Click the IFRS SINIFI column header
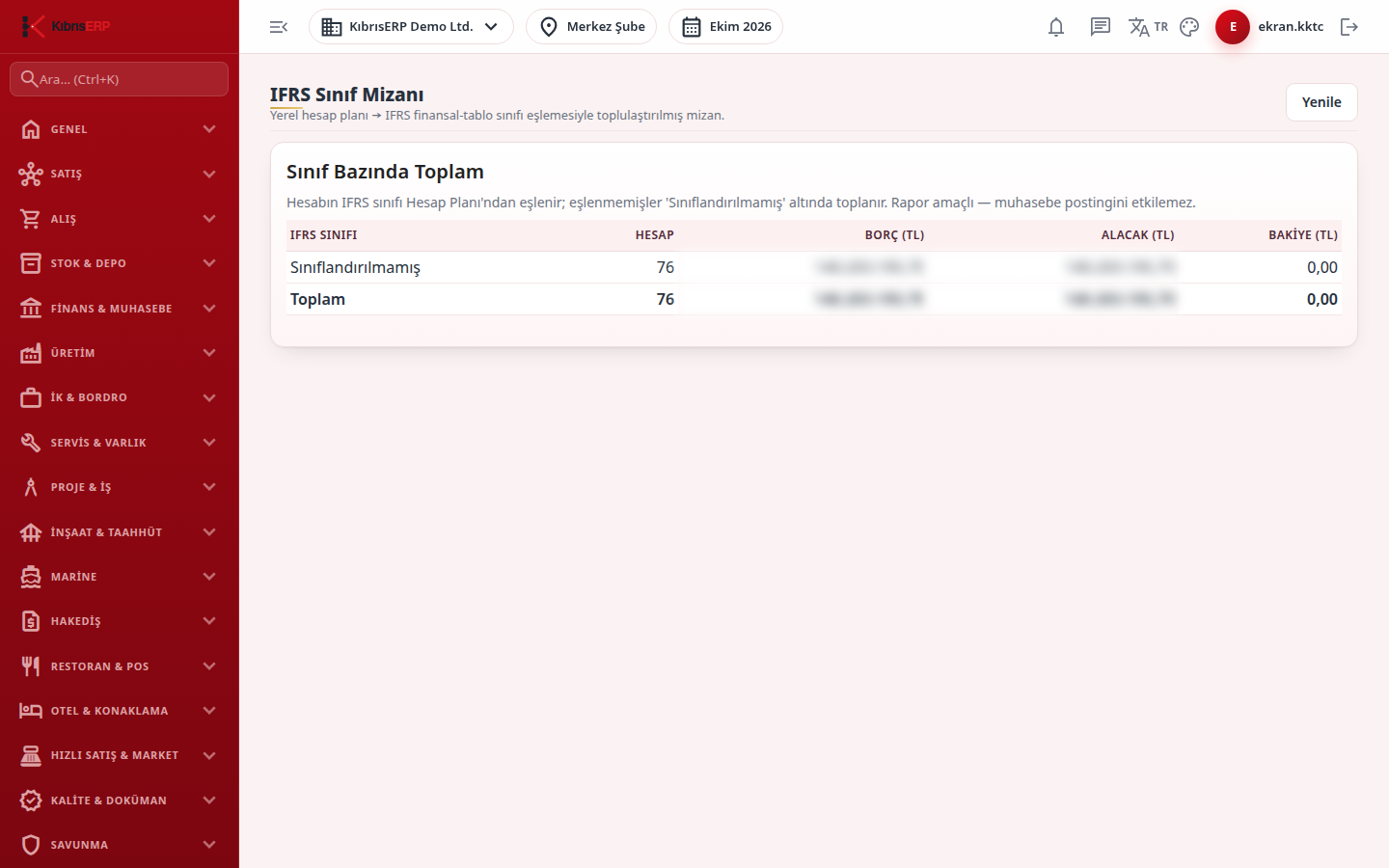This screenshot has height=868, width=1389. [x=324, y=235]
